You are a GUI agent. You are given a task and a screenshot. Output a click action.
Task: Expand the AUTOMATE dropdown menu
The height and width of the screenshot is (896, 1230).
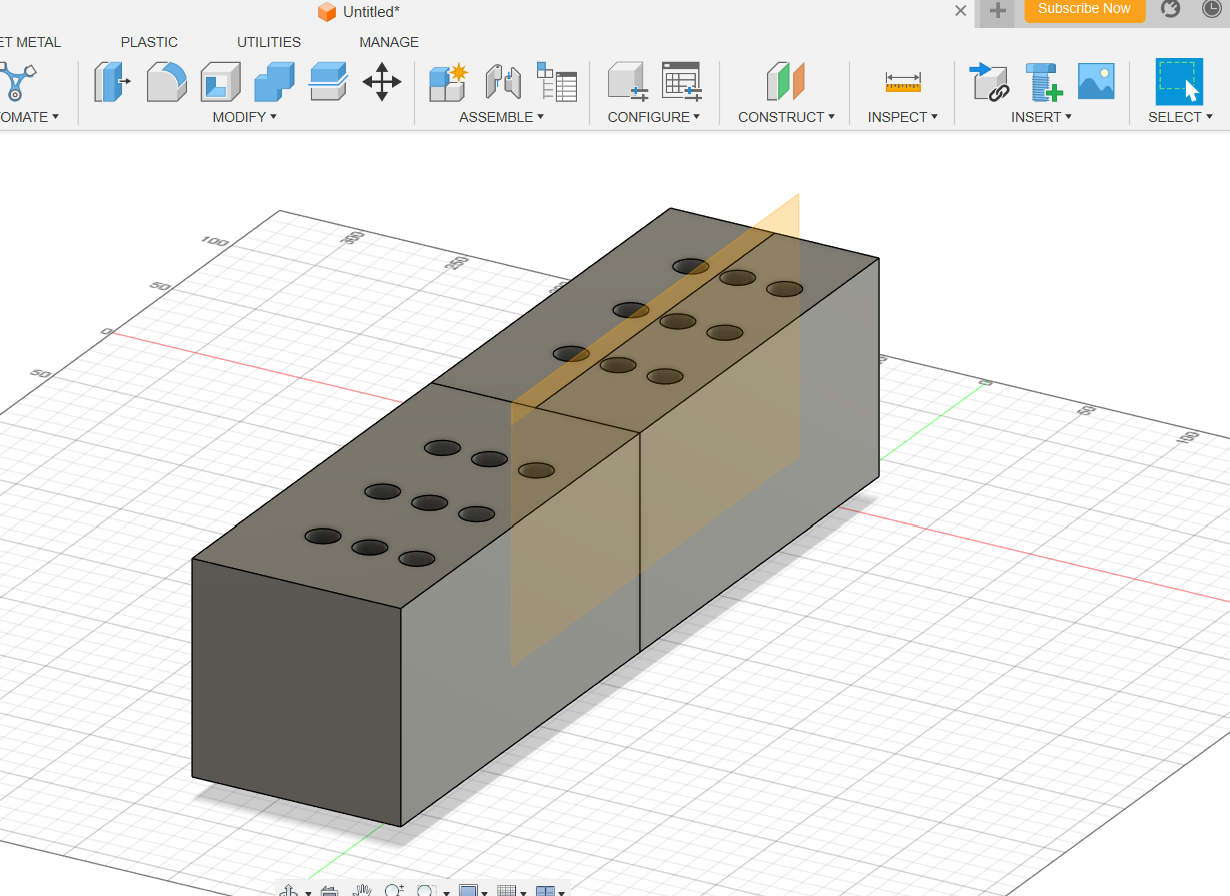coord(29,117)
